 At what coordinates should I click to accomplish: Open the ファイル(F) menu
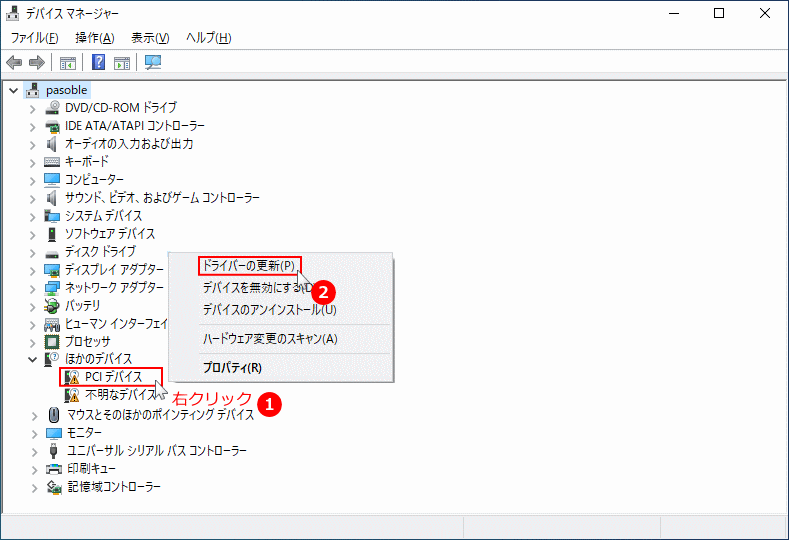click(x=35, y=38)
